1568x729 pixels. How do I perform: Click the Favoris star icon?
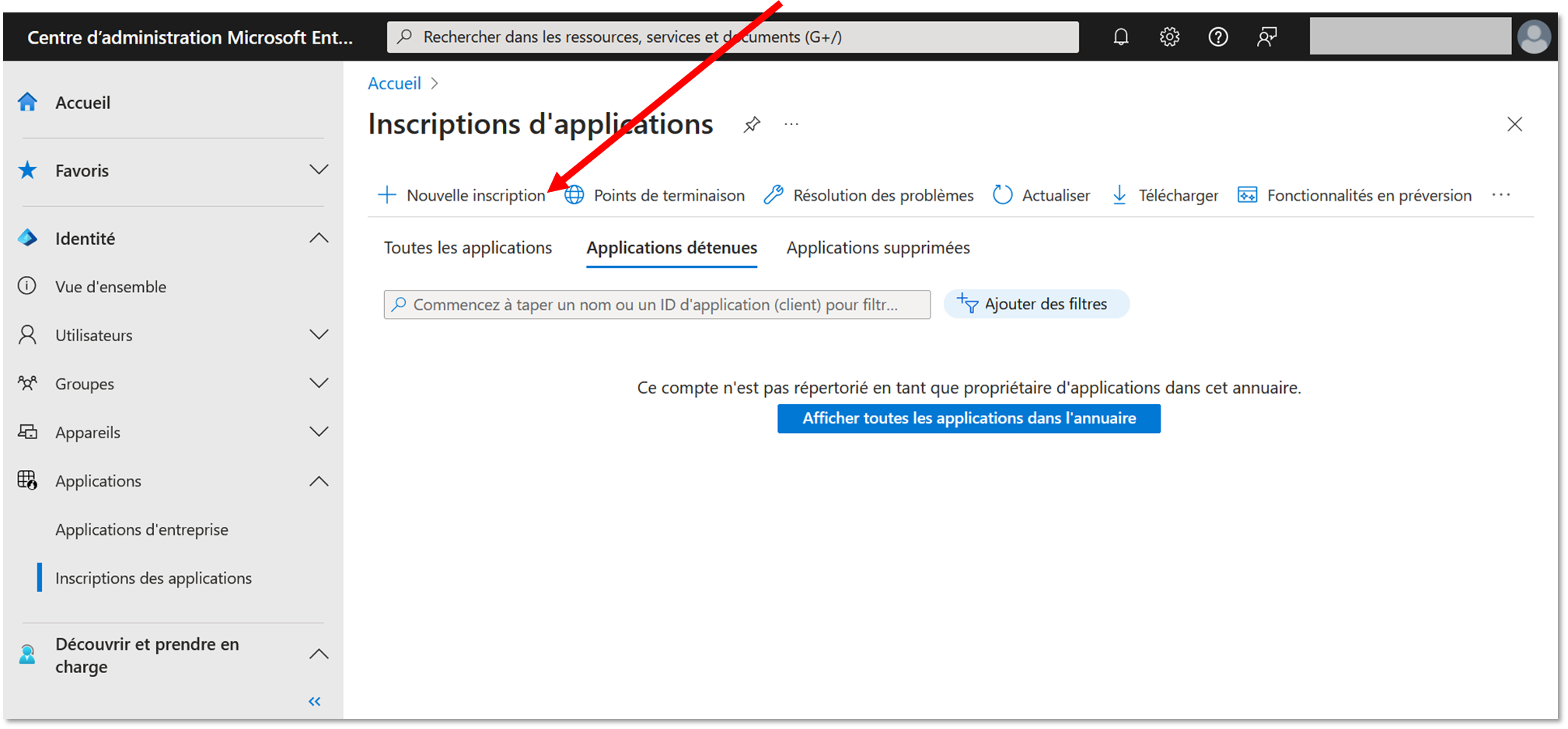(27, 169)
